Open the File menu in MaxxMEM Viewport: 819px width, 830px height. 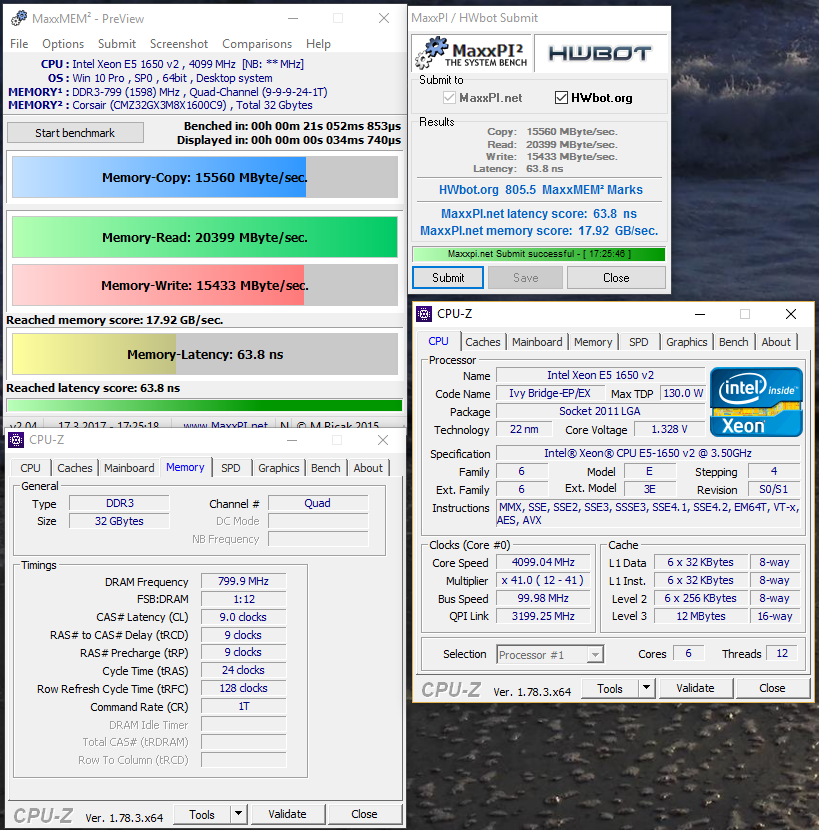[19, 43]
